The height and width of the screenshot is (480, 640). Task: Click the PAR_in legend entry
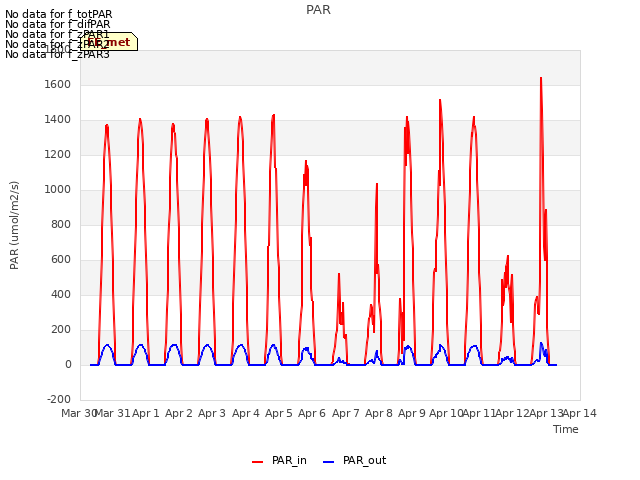280,461
